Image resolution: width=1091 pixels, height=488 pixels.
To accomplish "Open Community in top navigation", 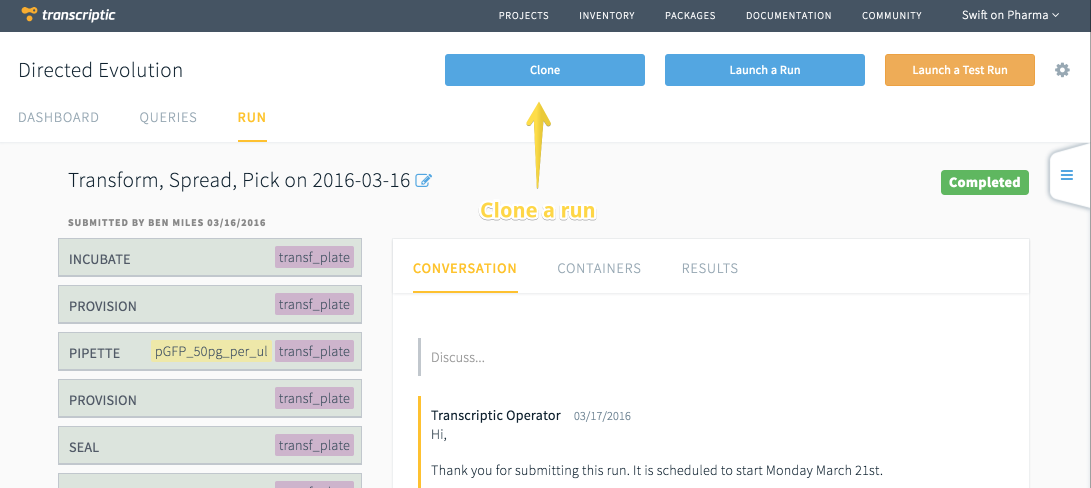I will (x=891, y=15).
